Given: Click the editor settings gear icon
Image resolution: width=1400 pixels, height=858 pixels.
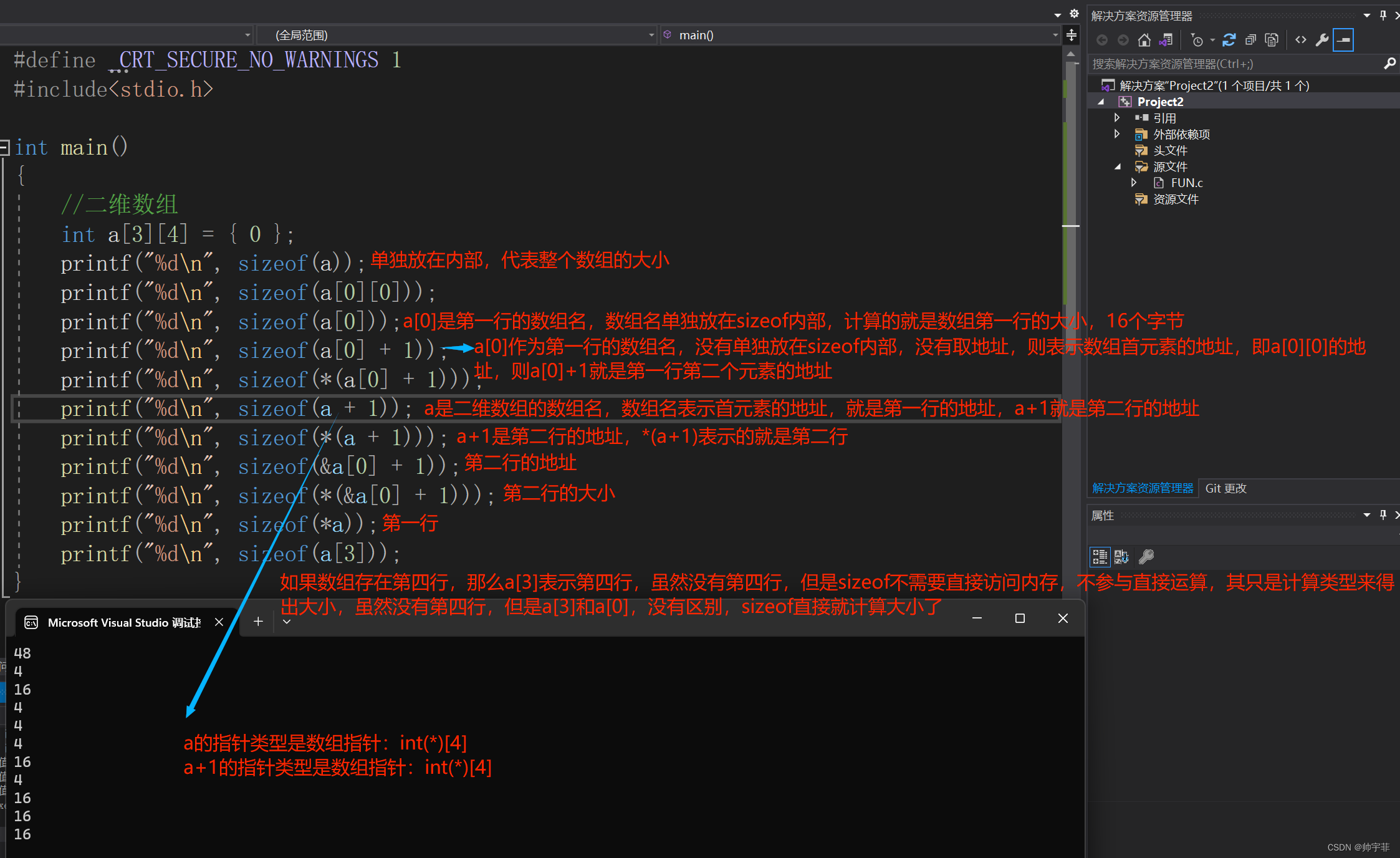Looking at the screenshot, I should tap(1074, 14).
